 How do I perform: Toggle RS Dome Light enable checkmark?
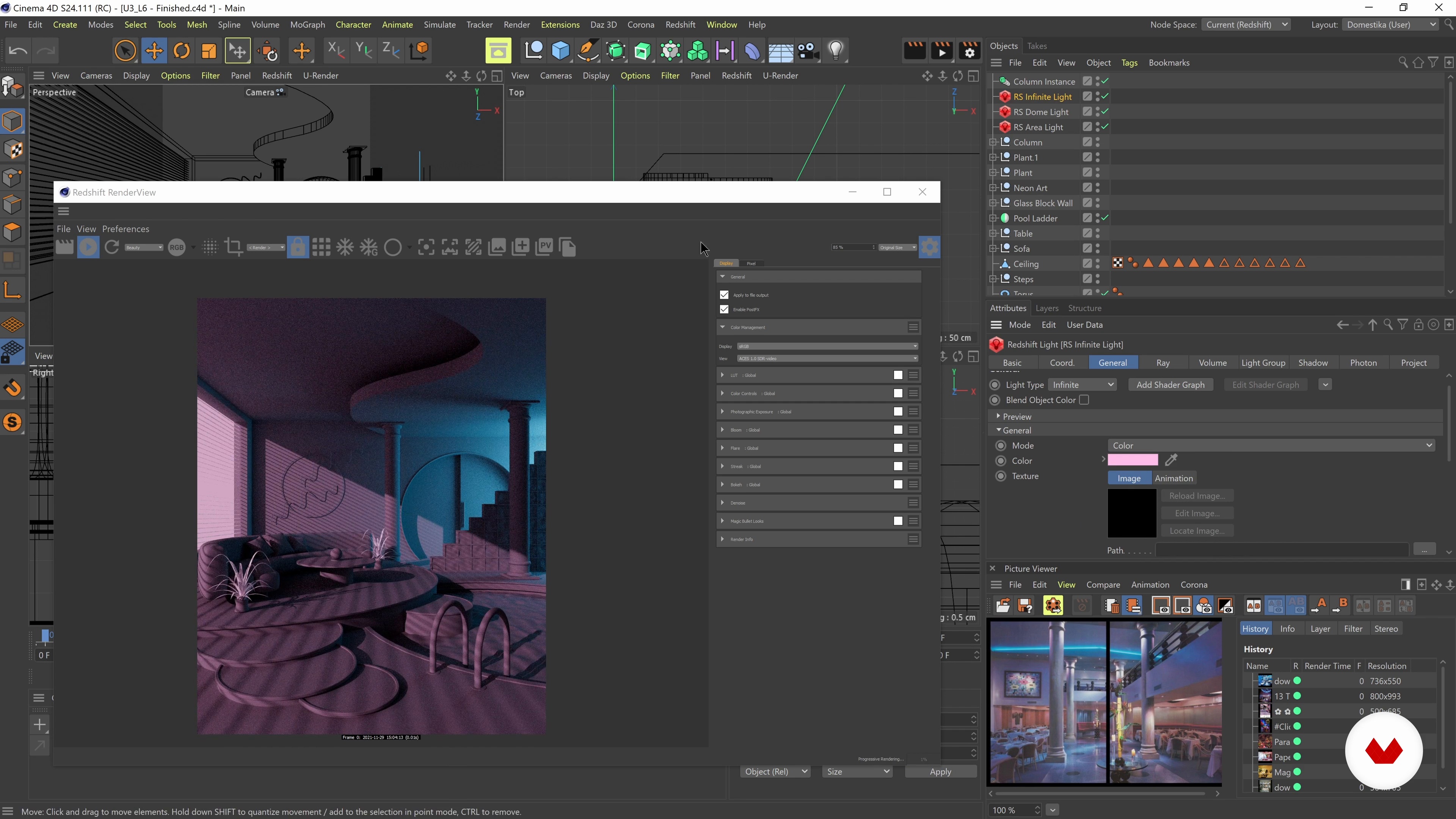pyautogui.click(x=1105, y=112)
